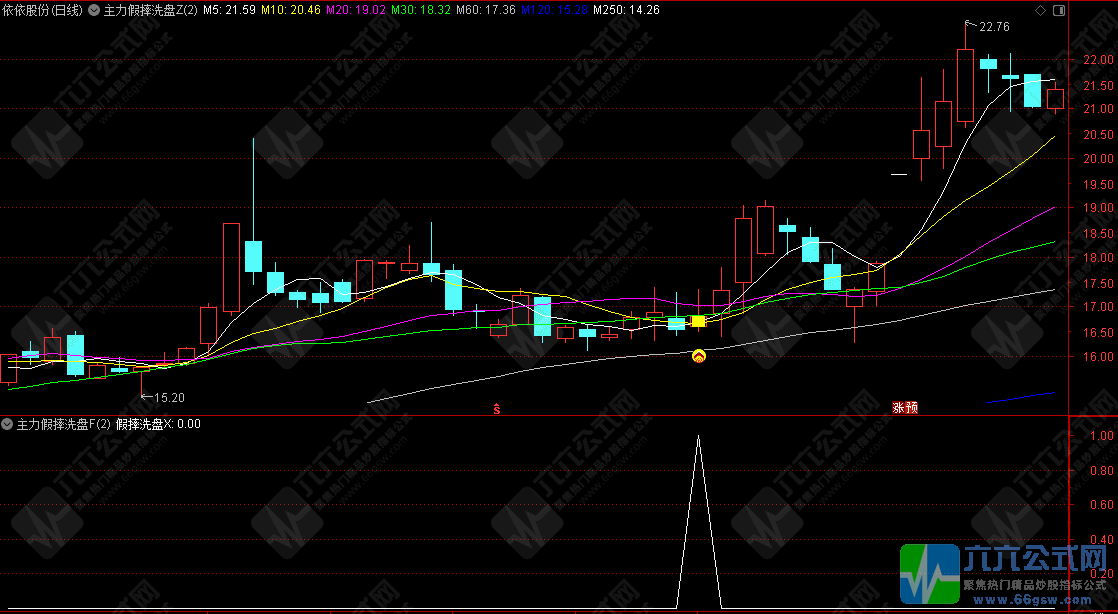Select the magenta M20 moving average label
The height and width of the screenshot is (614, 1118).
click(x=357, y=10)
